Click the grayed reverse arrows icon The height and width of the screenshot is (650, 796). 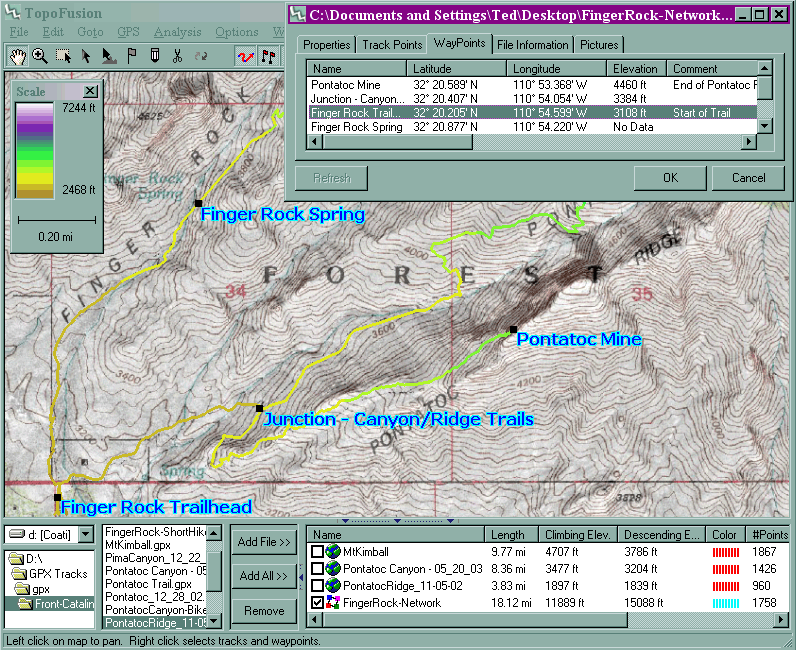pyautogui.click(x=201, y=56)
